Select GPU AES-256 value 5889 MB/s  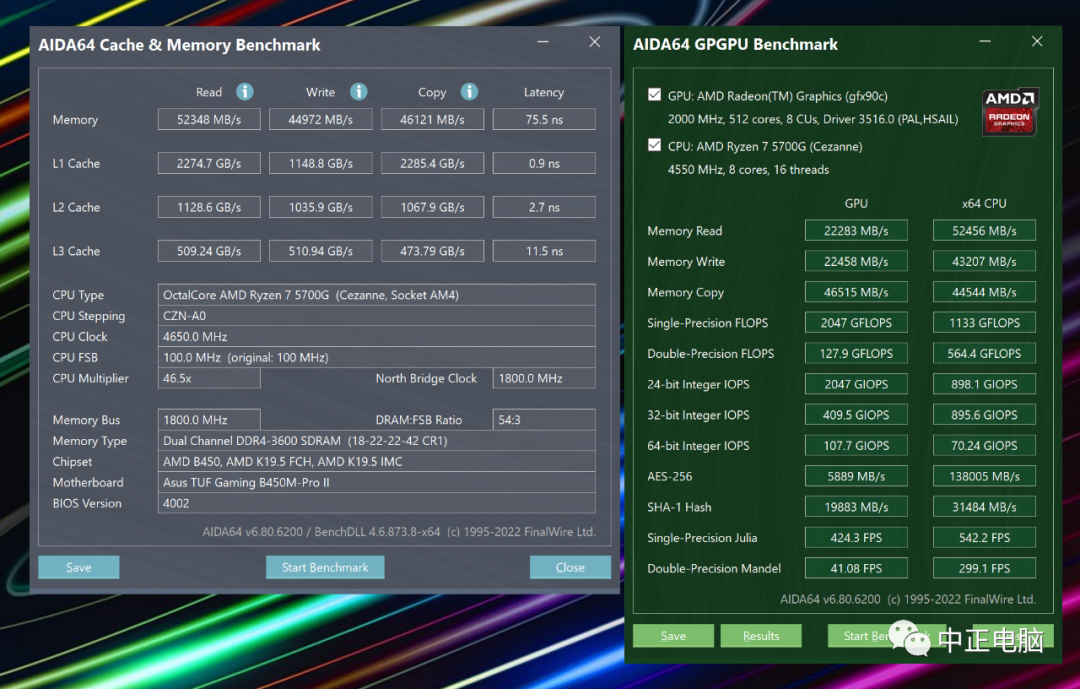point(856,476)
